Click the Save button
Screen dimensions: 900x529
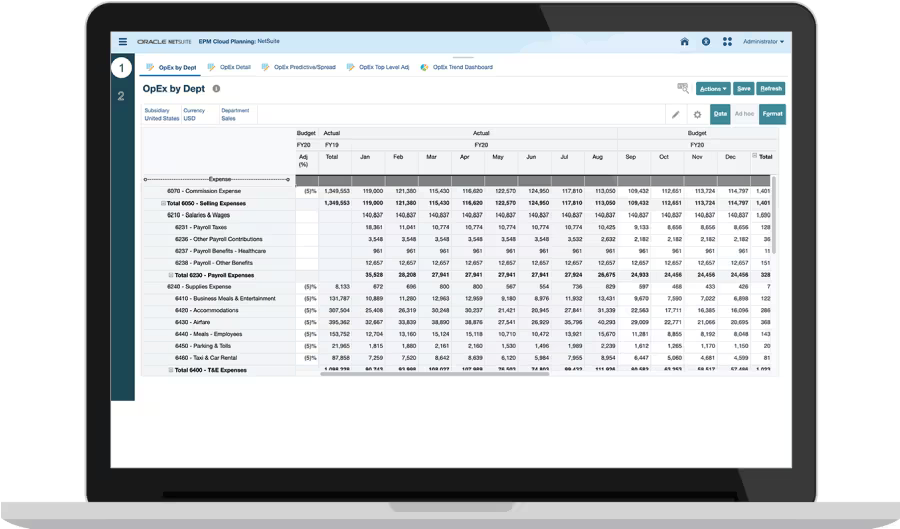tap(744, 89)
